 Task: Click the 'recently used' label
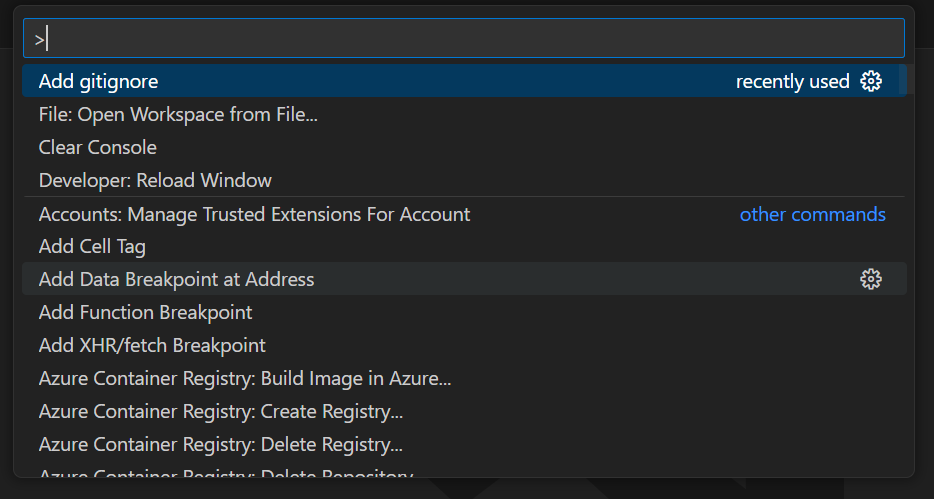coord(792,81)
